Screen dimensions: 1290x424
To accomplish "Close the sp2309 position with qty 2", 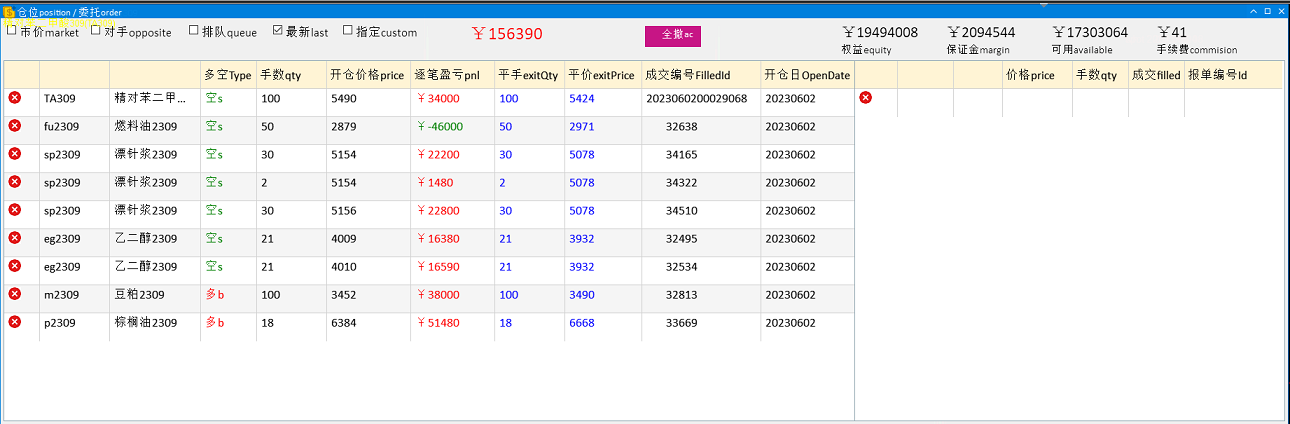I will (x=15, y=182).
